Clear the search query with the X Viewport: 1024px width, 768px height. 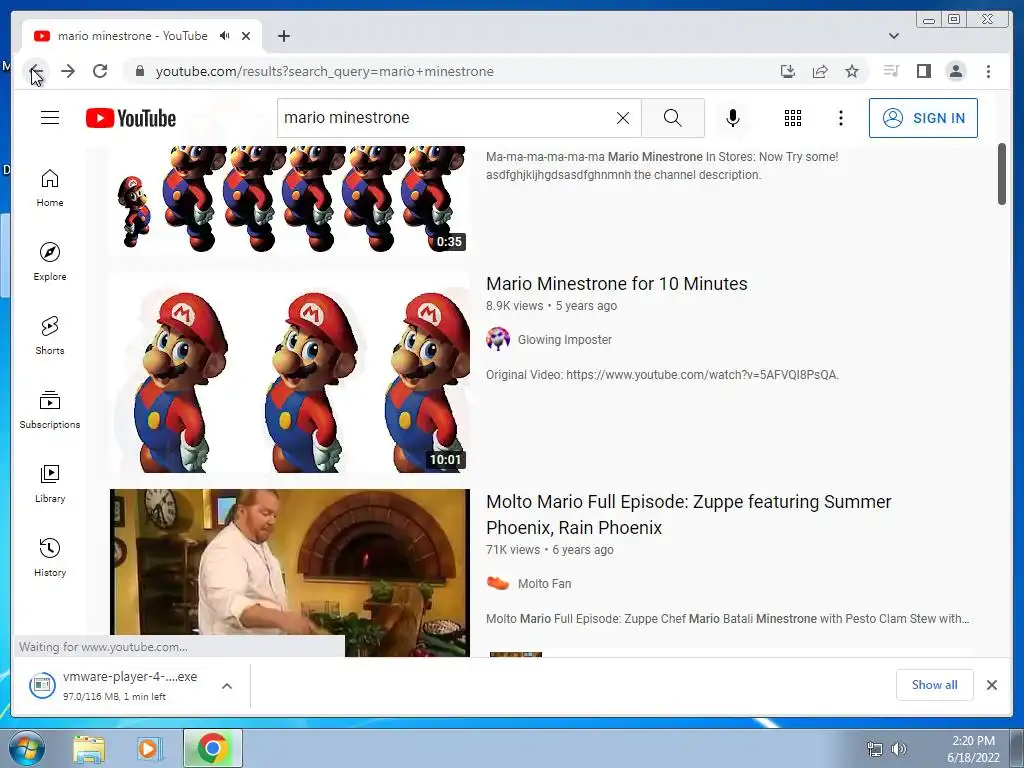pyautogui.click(x=622, y=118)
